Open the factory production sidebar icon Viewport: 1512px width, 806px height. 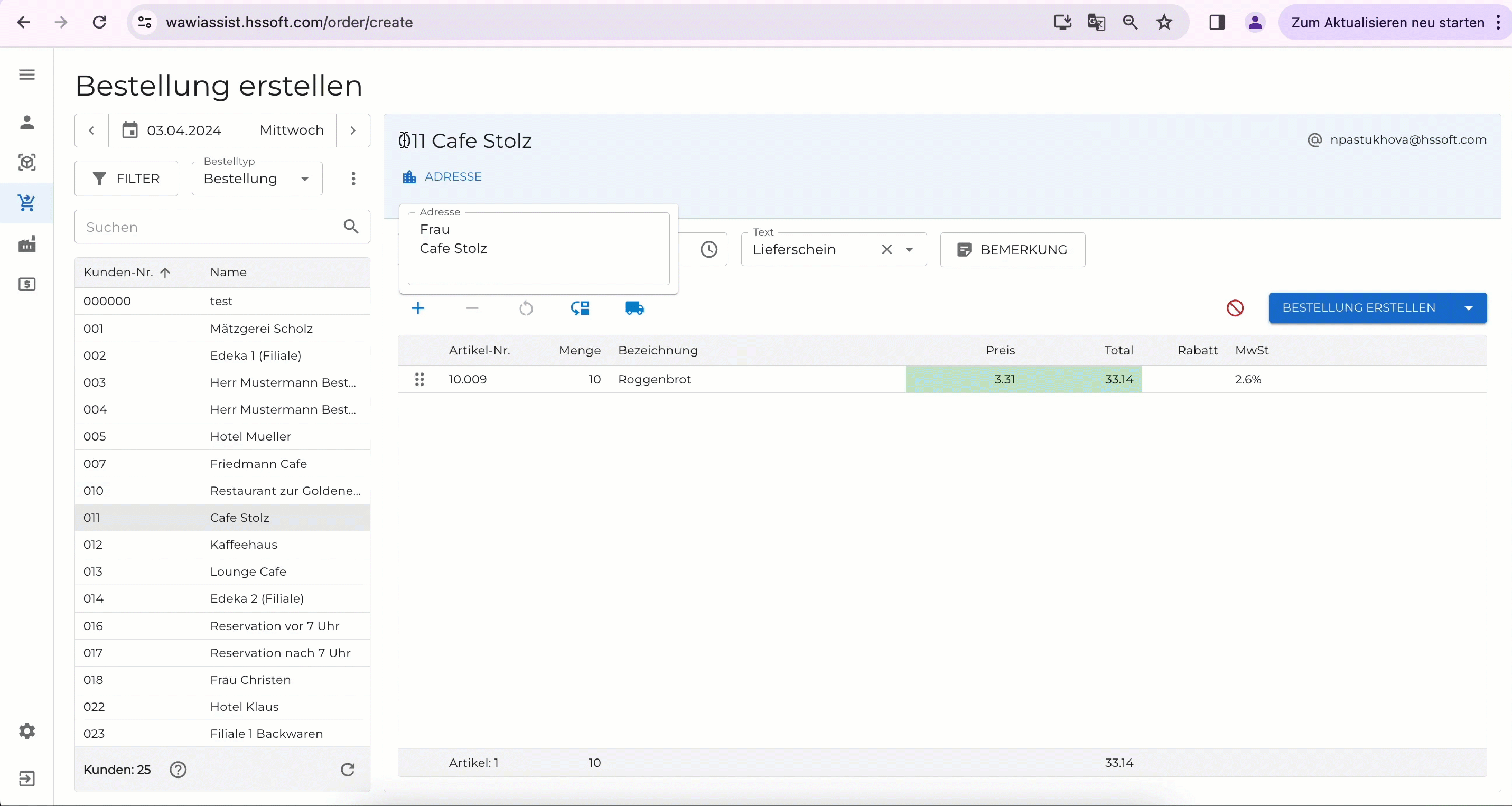[26, 244]
